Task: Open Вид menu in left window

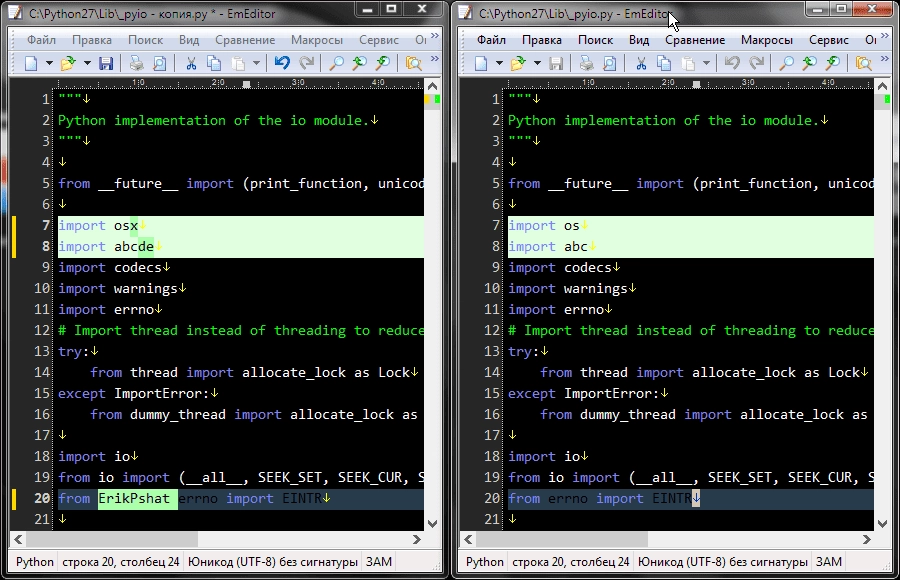Action: (x=189, y=40)
